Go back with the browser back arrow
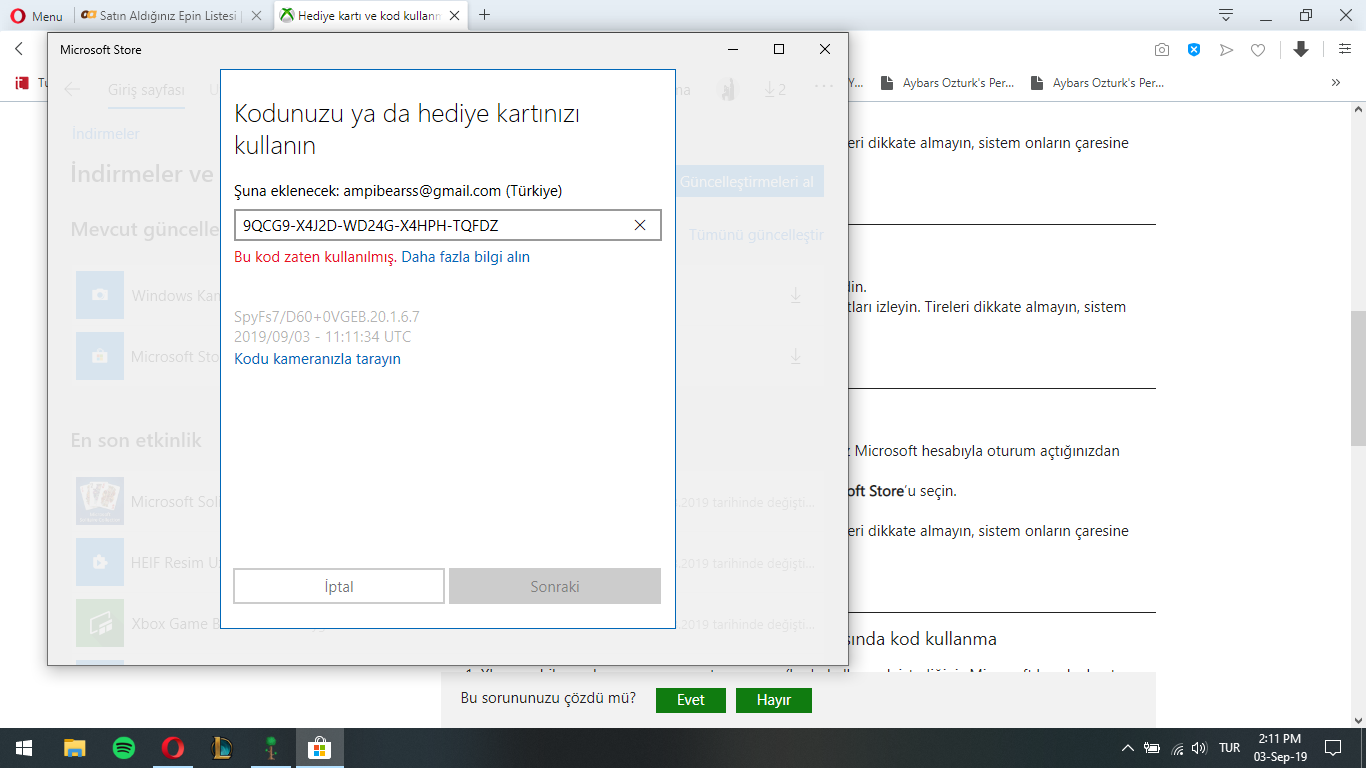Image resolution: width=1366 pixels, height=768 pixels. click(19, 49)
